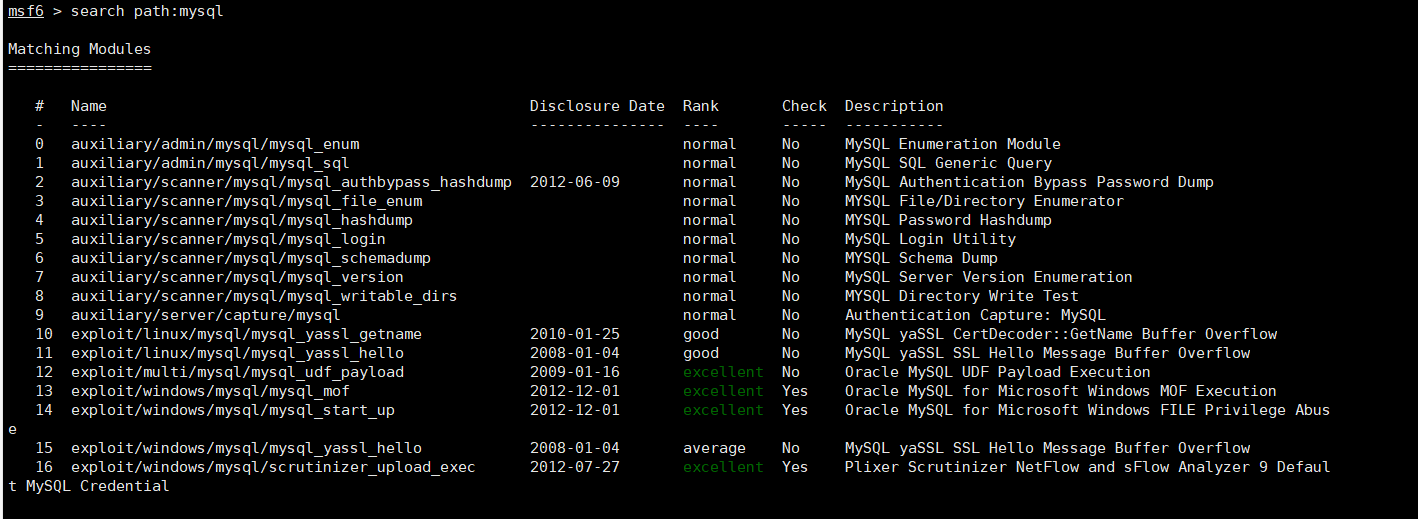Viewport: 1418px width, 519px height.
Task: Click disclosure date 2012-07-27
Action: pyautogui.click(x=575, y=467)
